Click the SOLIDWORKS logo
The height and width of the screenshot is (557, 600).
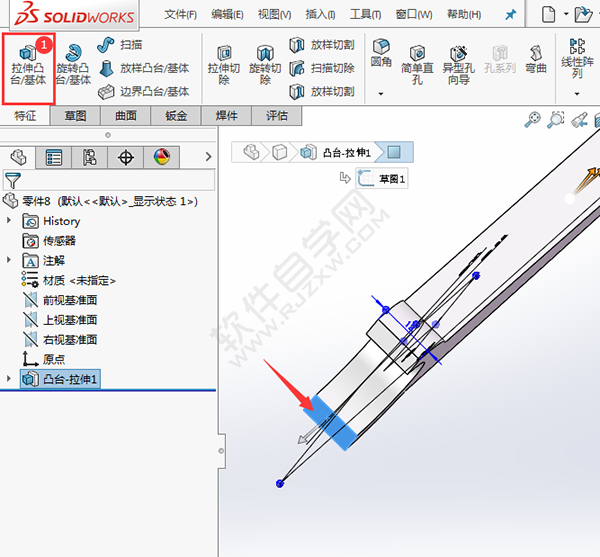click(x=74, y=15)
